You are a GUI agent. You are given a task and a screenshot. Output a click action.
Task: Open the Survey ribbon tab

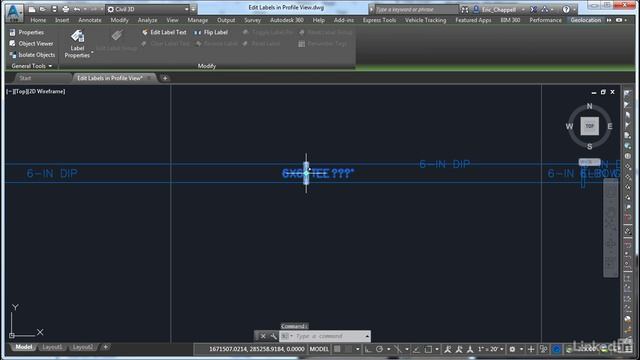[252, 20]
